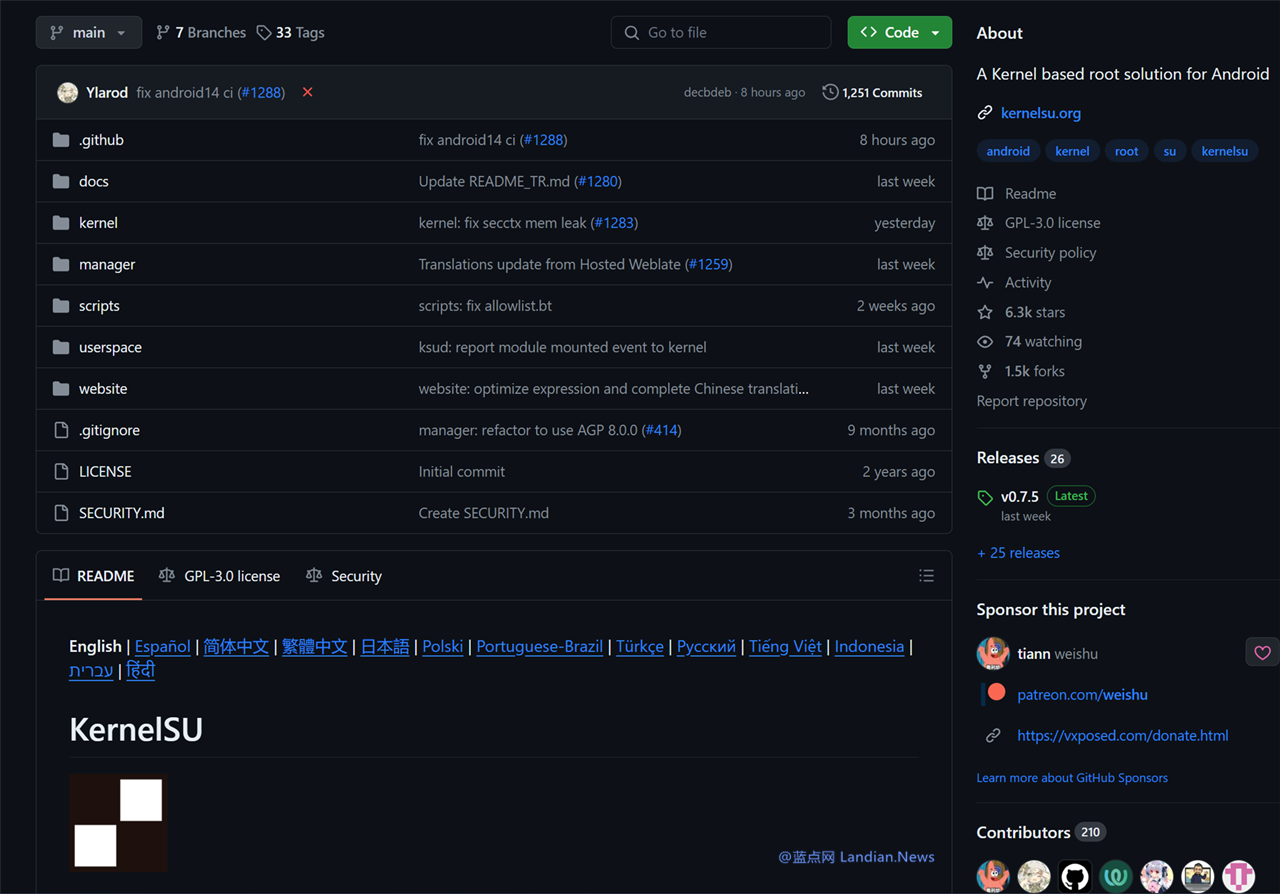Click the sponsor heart button for tiann
Viewport: 1280px width, 894px height.
point(1262,653)
